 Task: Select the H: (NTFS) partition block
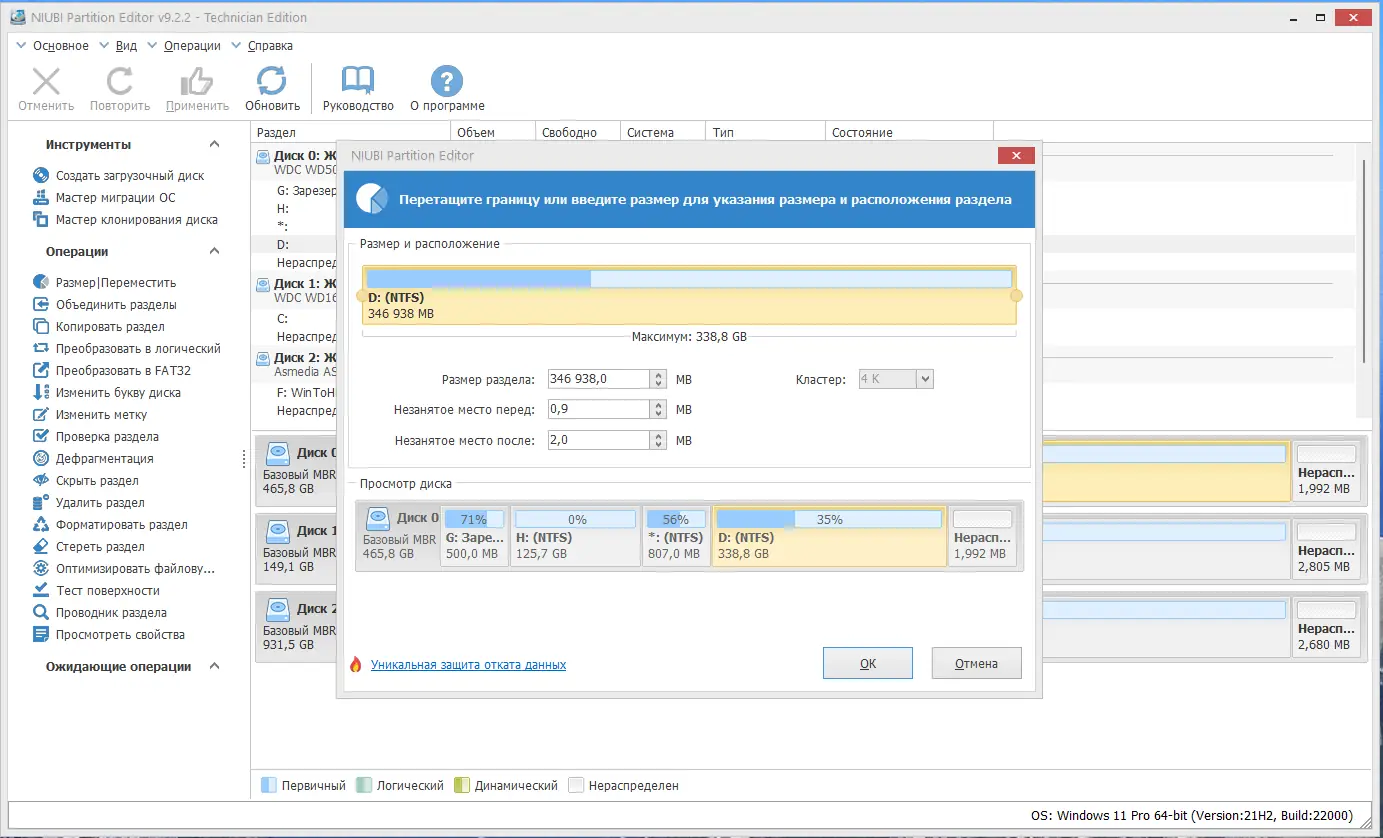575,537
